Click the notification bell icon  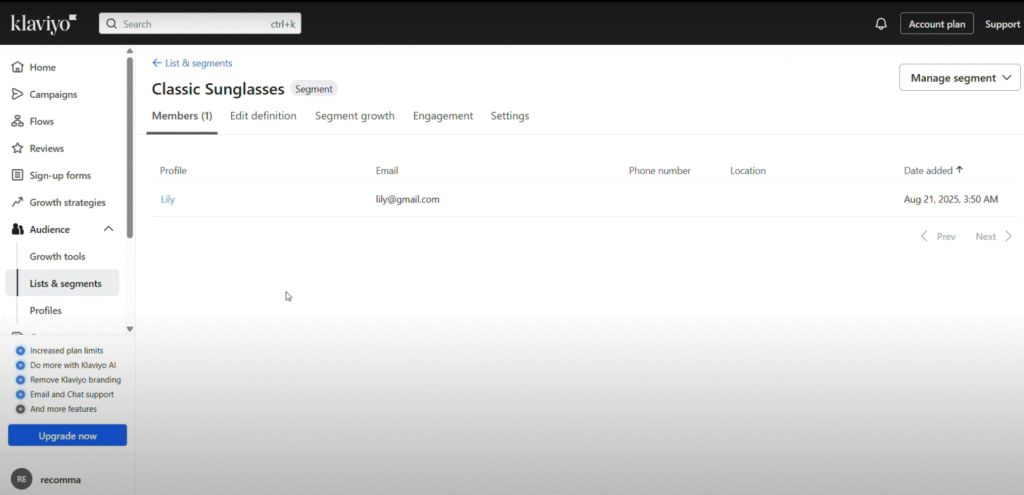click(881, 24)
